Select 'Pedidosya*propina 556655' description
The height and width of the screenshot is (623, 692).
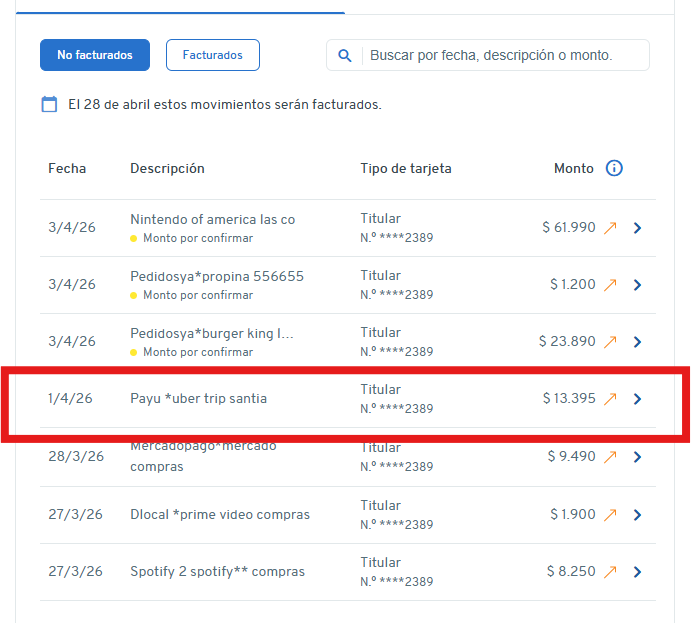pyautogui.click(x=217, y=276)
